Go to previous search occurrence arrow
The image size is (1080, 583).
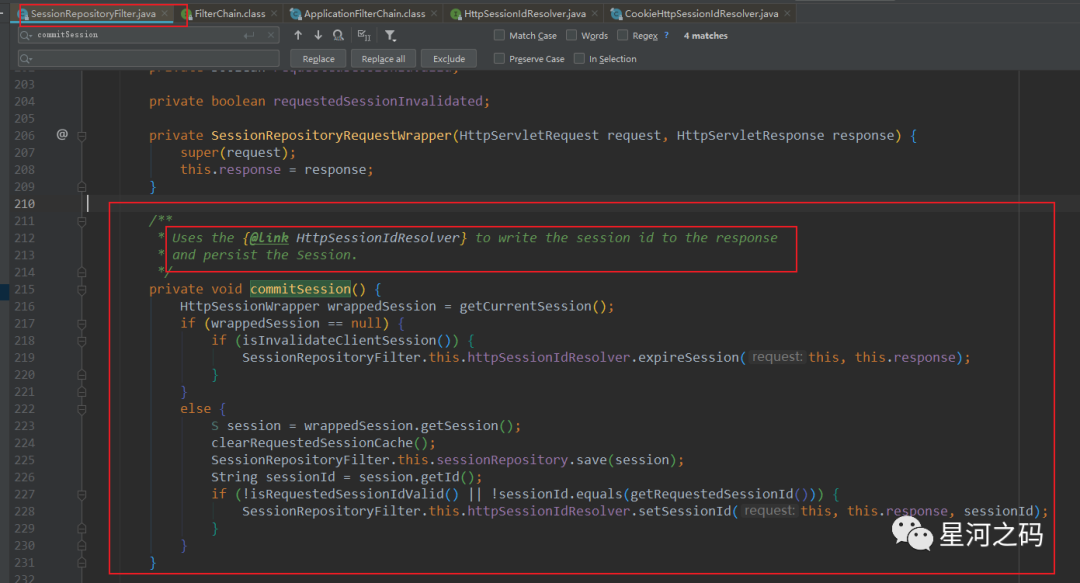[x=298, y=35]
